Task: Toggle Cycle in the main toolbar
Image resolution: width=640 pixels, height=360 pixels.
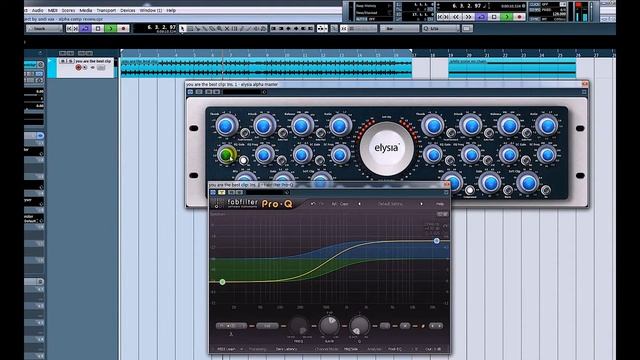Action: (x=85, y=29)
